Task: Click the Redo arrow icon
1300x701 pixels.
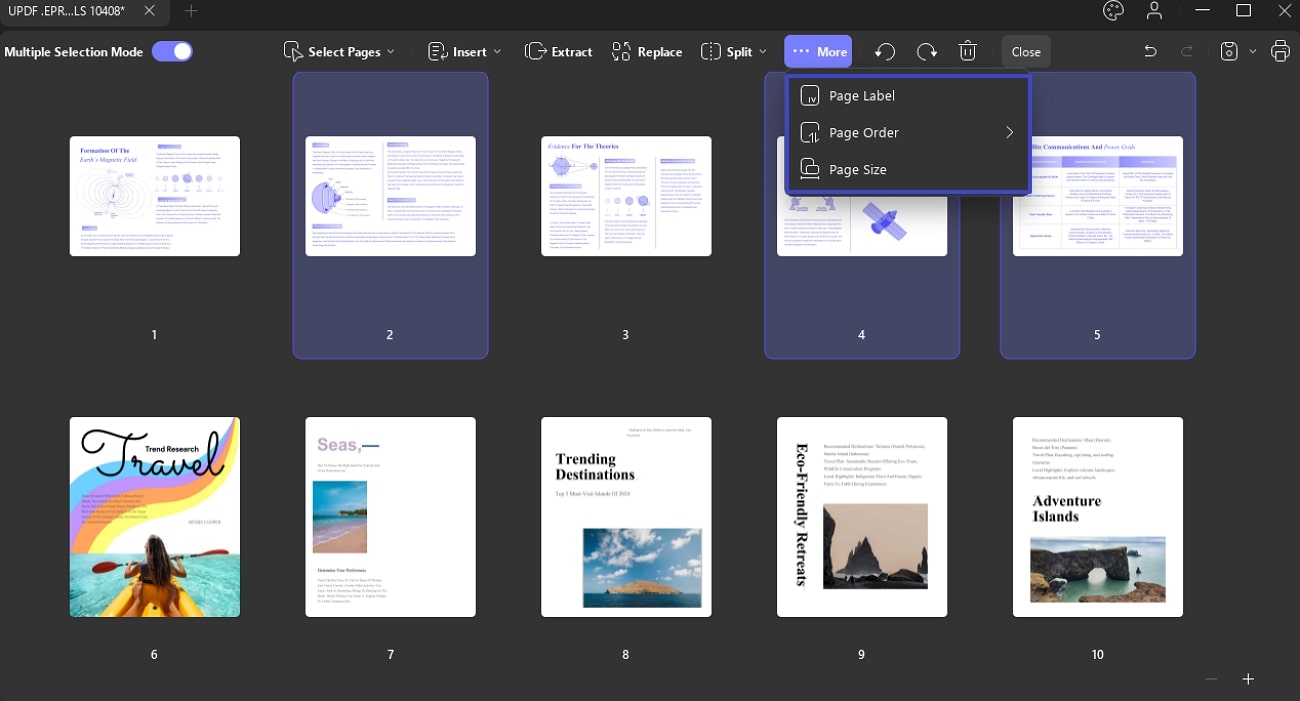Action: tap(1187, 51)
